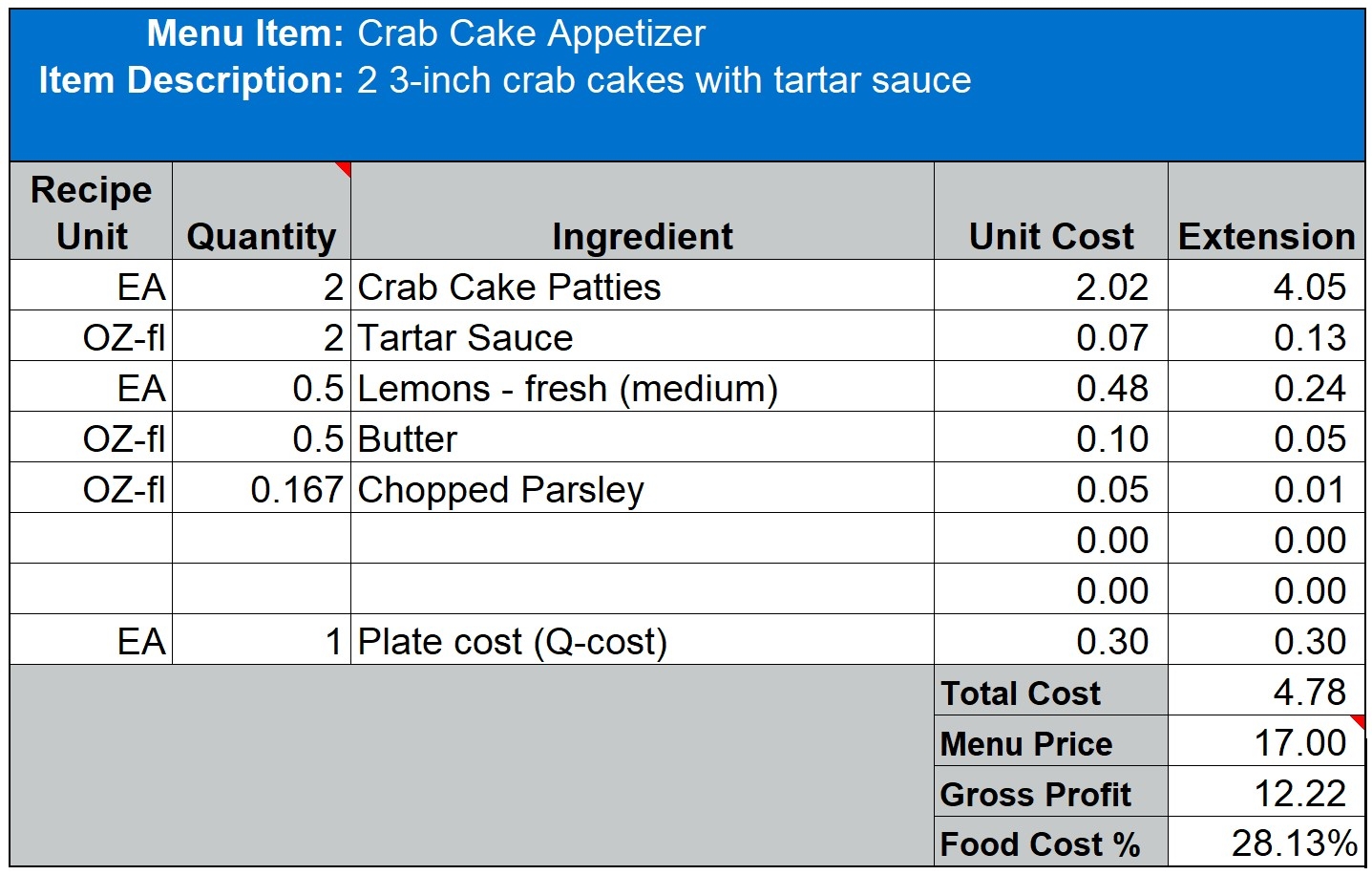Click the Butter ingredient cell

coord(408,439)
